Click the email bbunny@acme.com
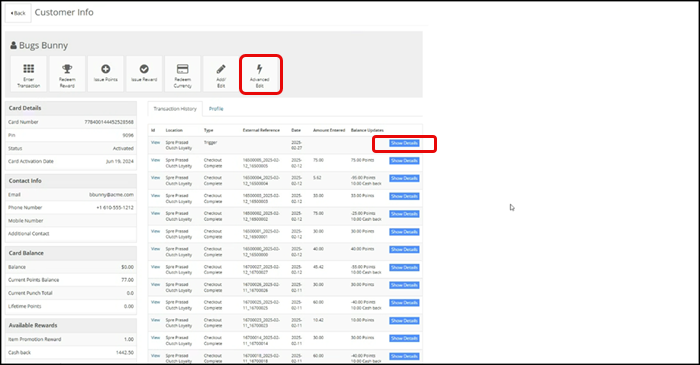 click(x=112, y=195)
